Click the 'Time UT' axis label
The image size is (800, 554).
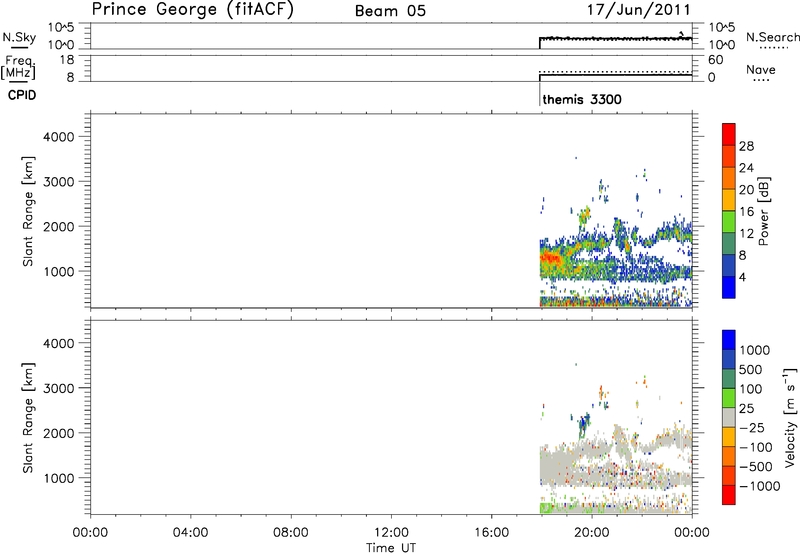click(x=391, y=548)
